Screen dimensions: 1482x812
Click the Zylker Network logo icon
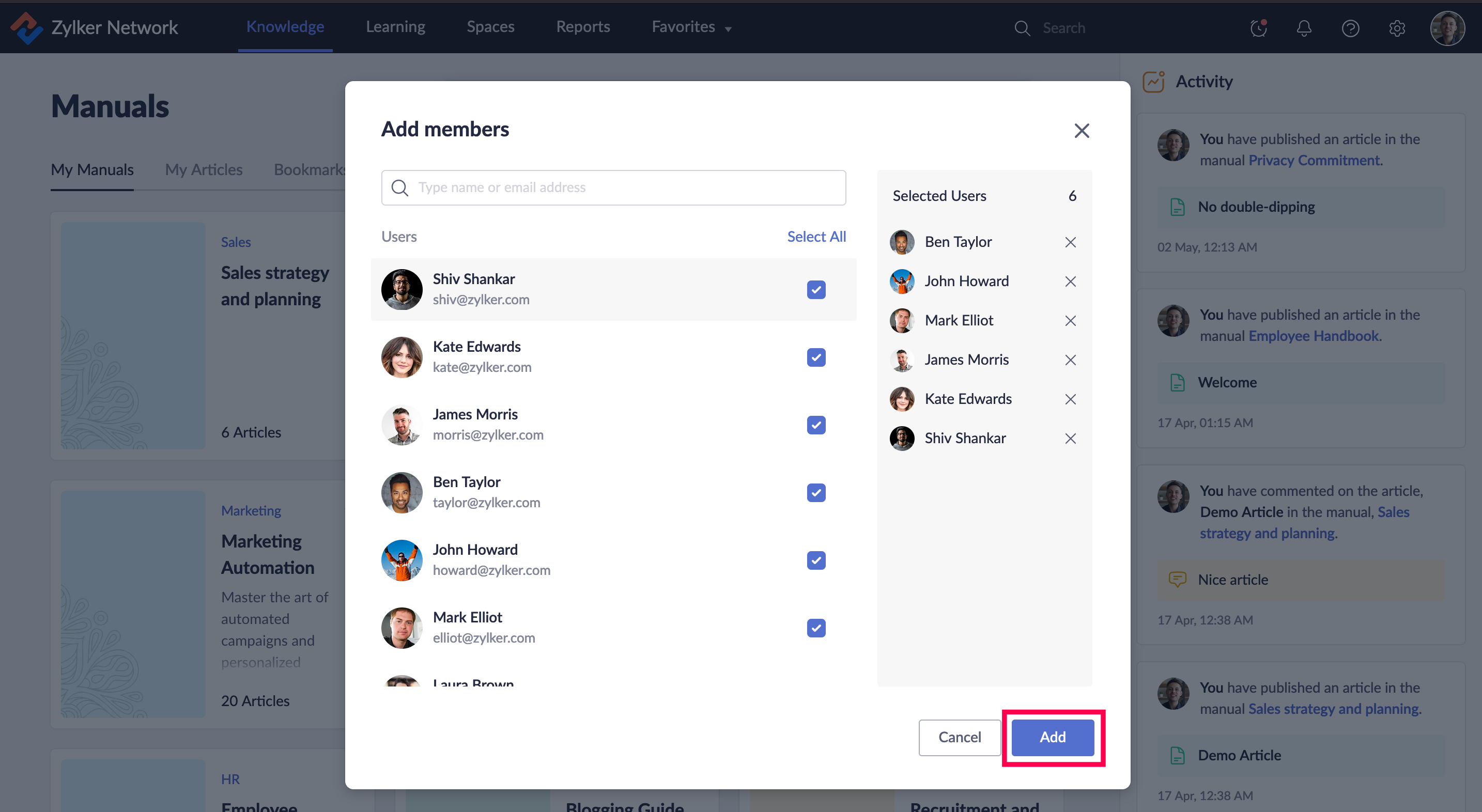pos(26,27)
